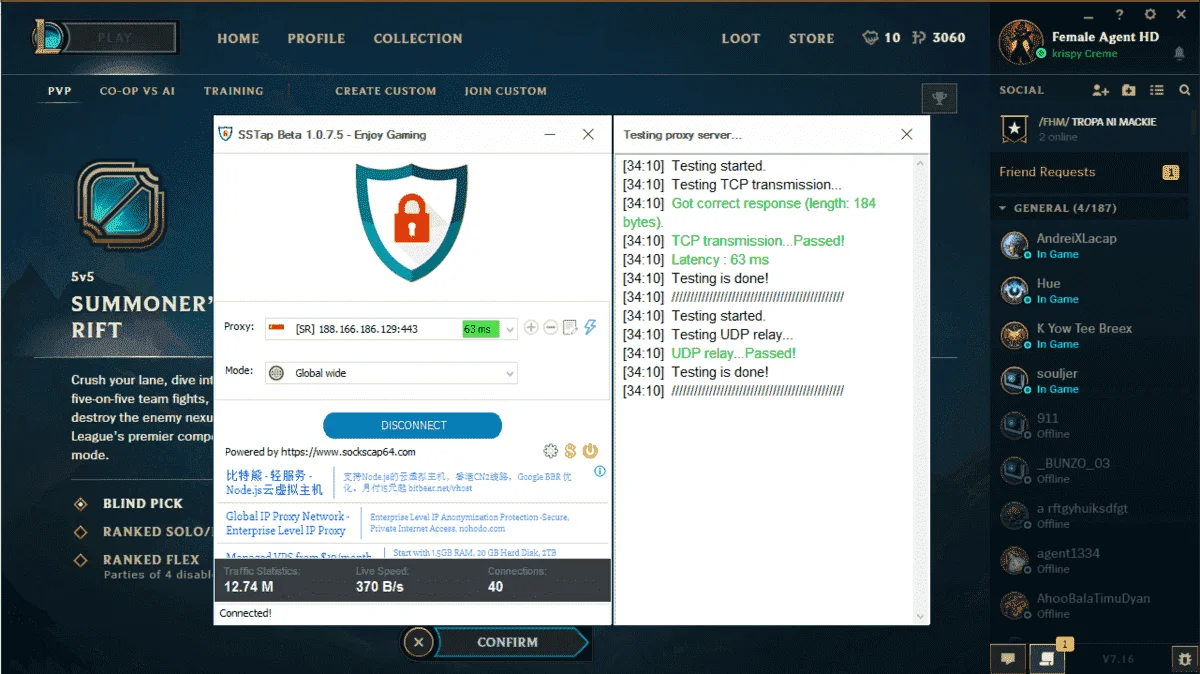Select offline friend AhooBalaTimuDyan

click(x=1090, y=605)
